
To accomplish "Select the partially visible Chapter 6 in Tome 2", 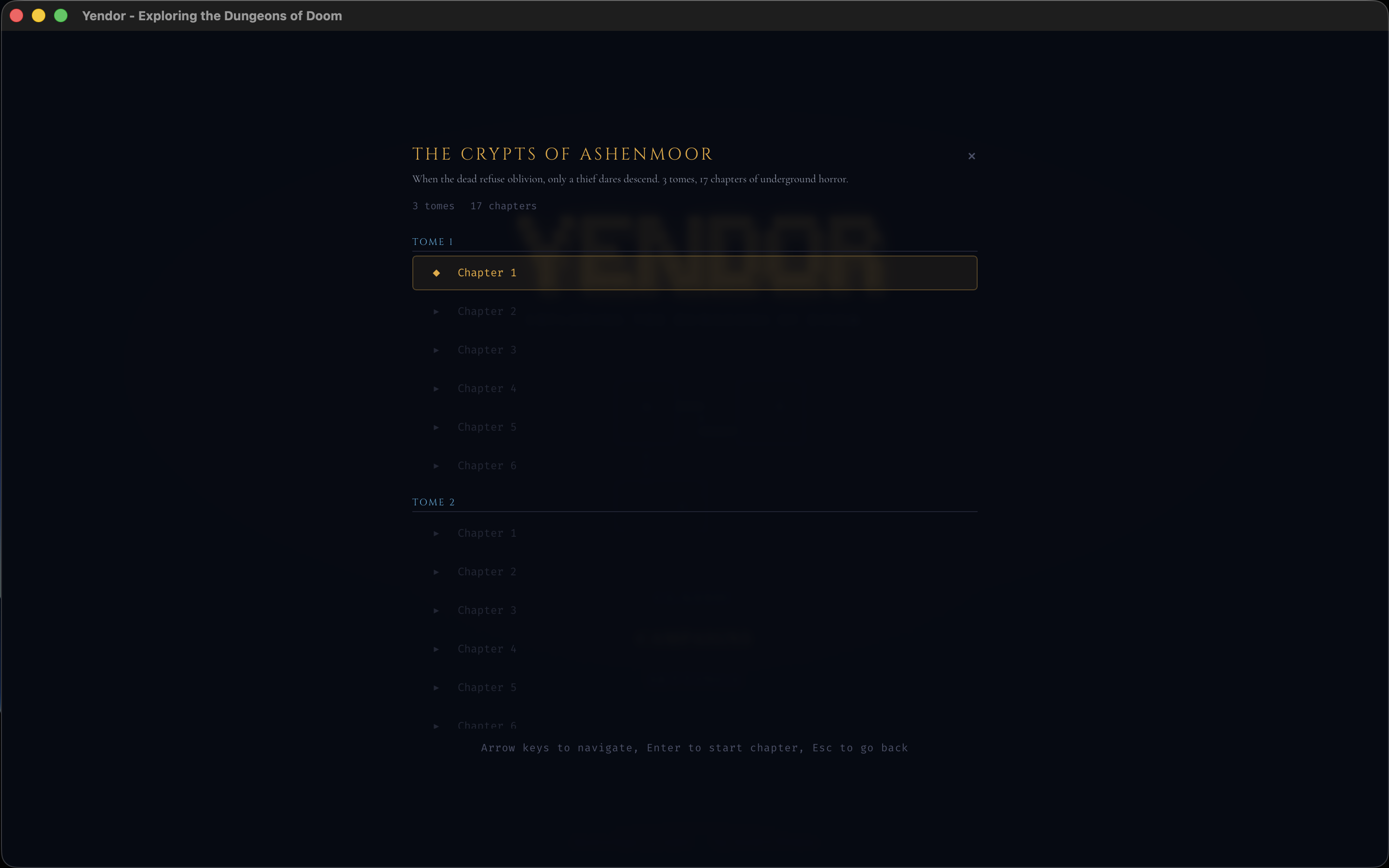I will pos(487,725).
